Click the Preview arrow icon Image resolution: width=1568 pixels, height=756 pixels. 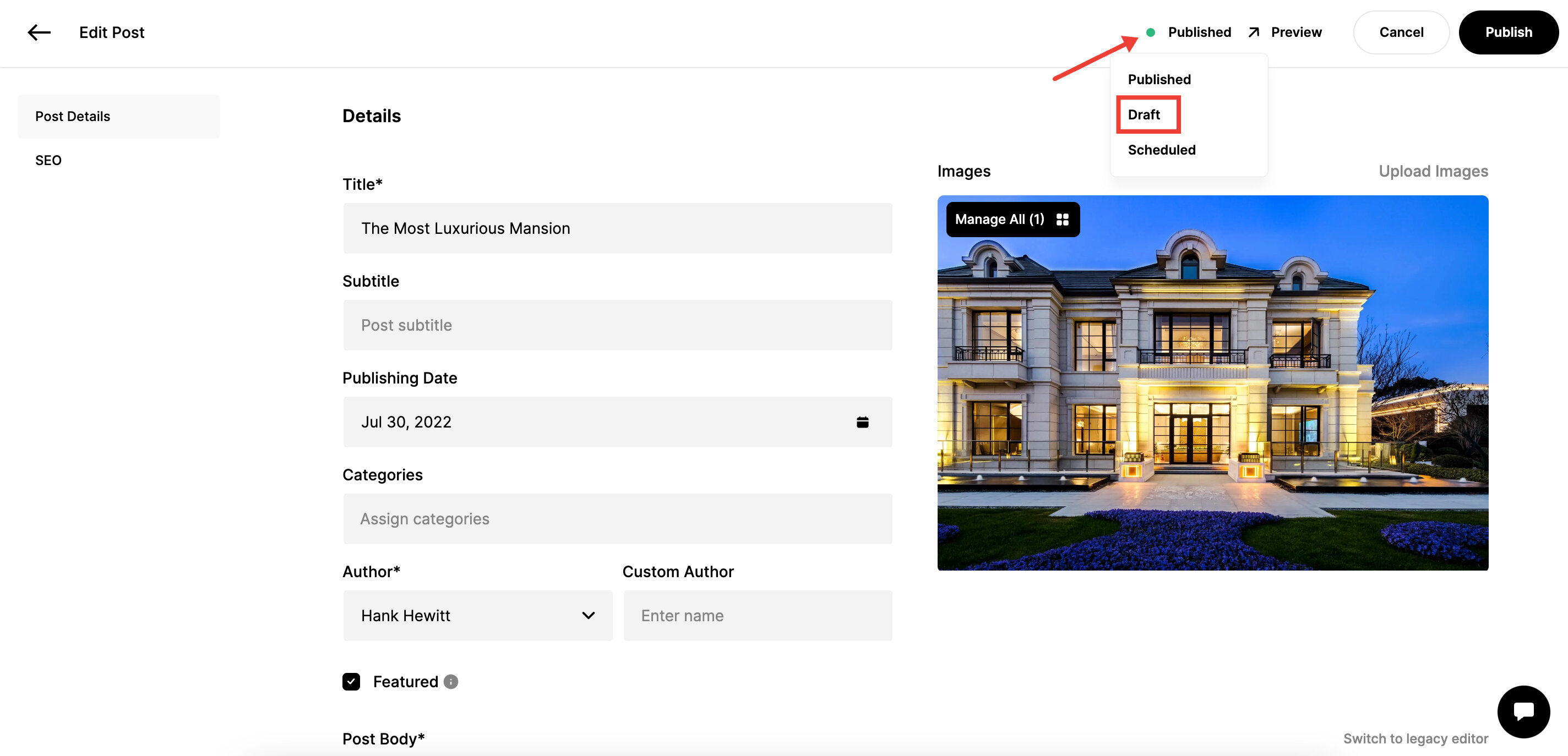coord(1253,32)
